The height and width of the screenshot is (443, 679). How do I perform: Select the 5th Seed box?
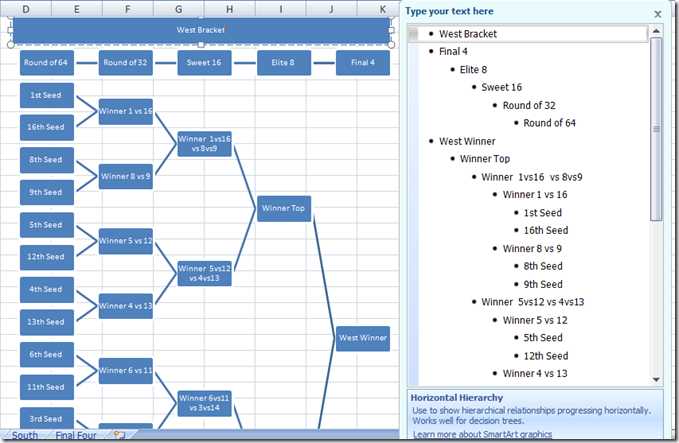click(46, 225)
